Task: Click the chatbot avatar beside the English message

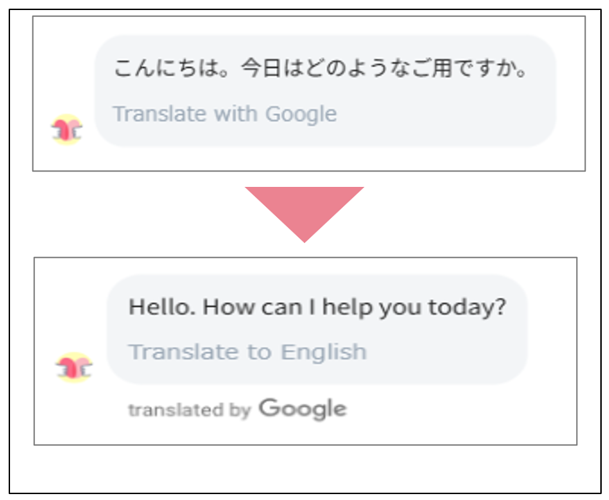Action: coord(72,367)
